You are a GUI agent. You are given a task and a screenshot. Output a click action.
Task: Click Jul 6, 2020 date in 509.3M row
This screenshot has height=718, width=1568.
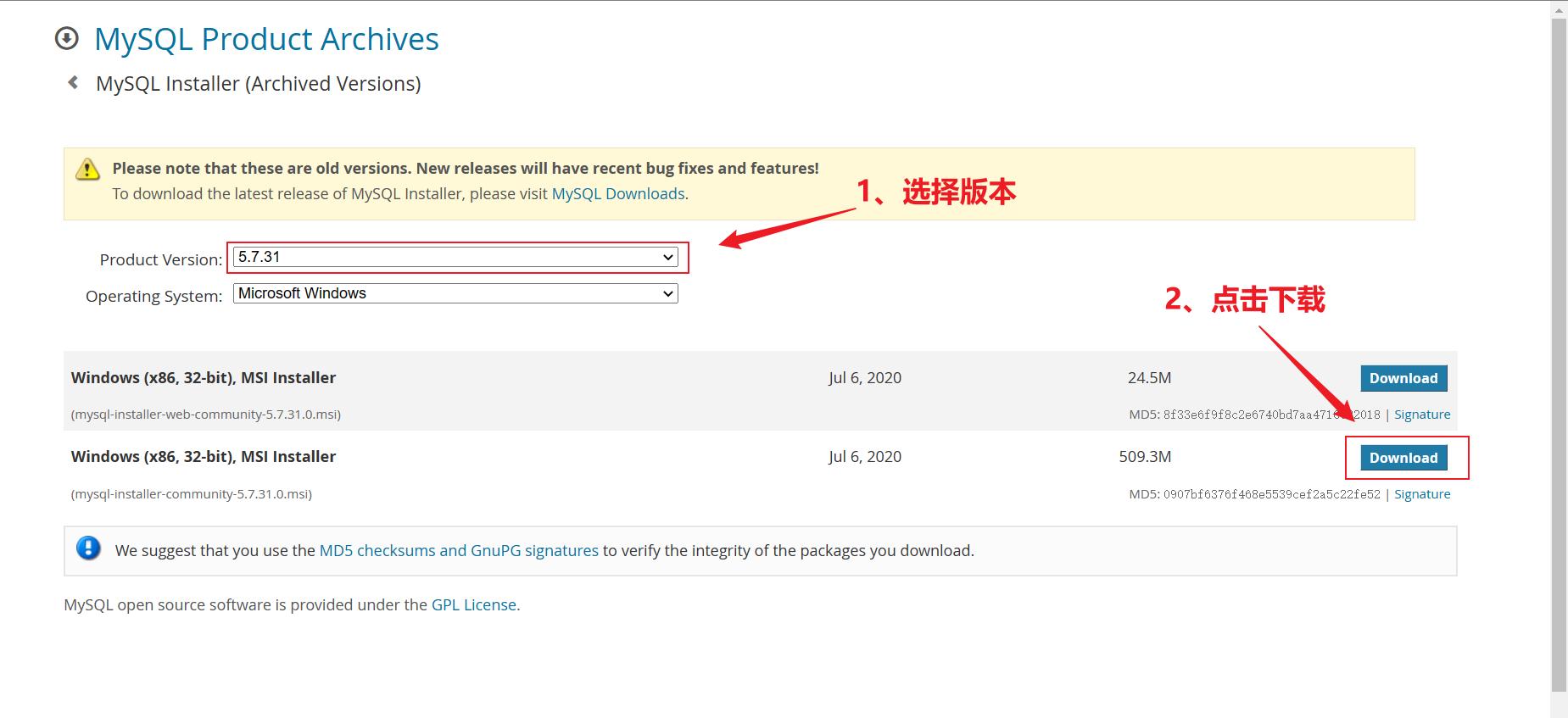[865, 457]
